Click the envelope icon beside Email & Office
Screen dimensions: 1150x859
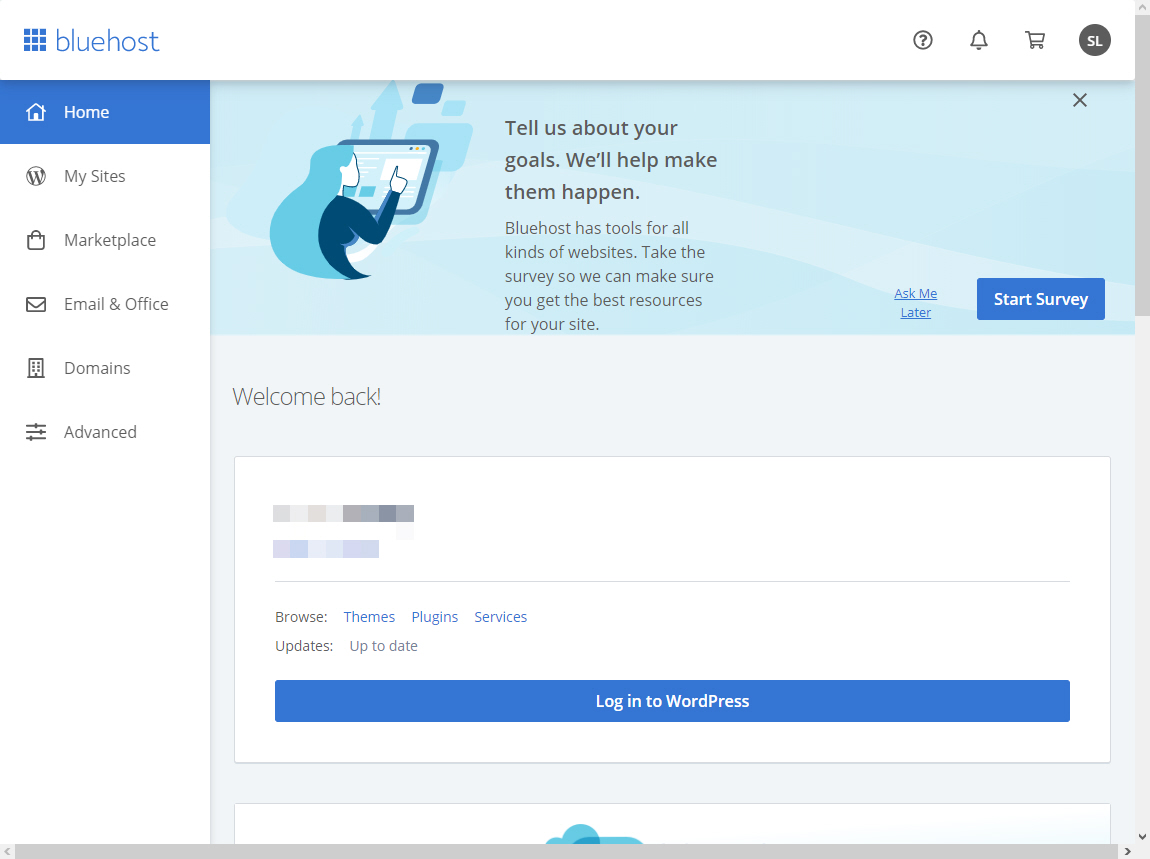[x=36, y=304]
